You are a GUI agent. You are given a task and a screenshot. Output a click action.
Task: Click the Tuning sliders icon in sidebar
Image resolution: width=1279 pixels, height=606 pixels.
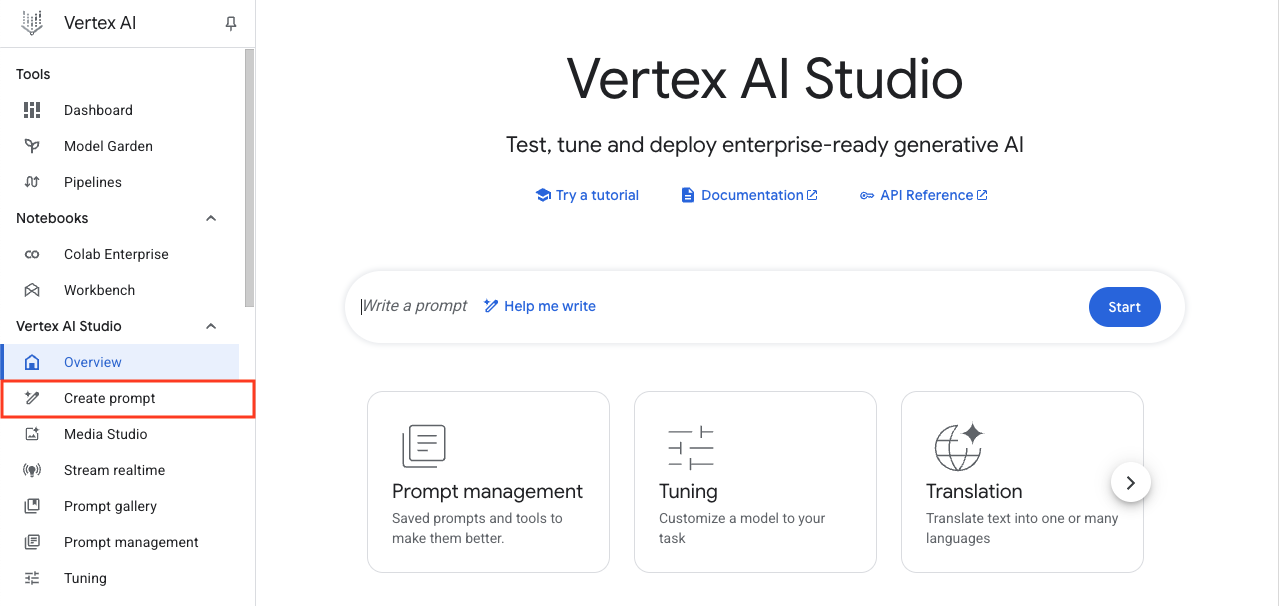tap(32, 578)
